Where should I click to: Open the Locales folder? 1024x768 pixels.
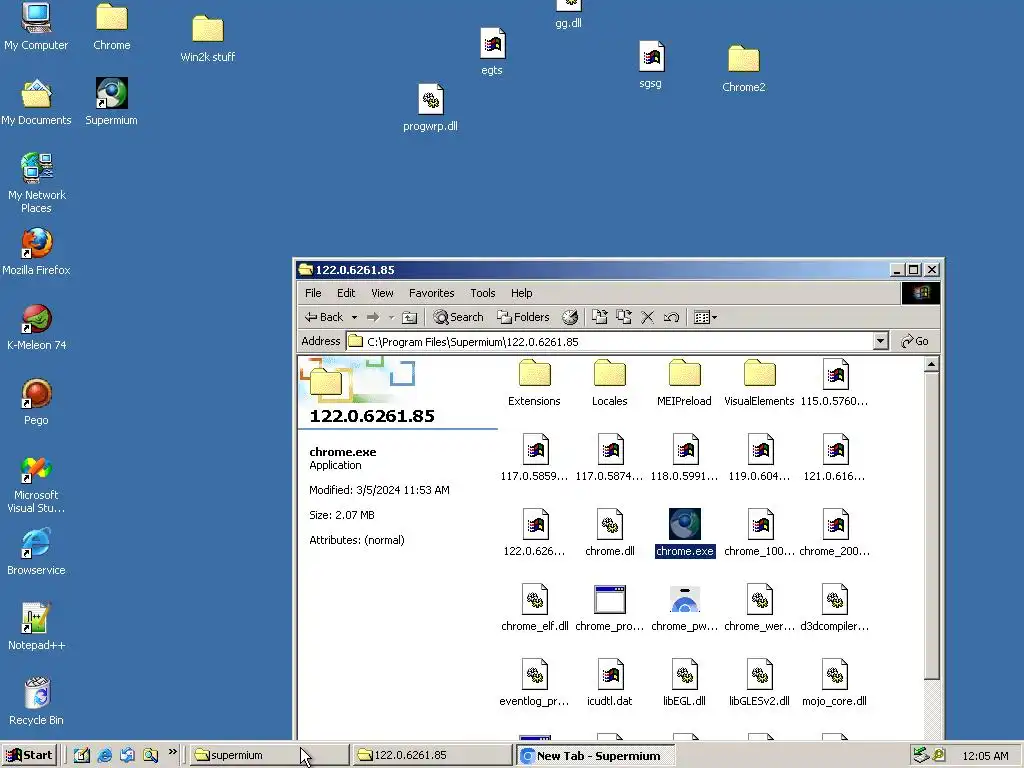click(609, 383)
